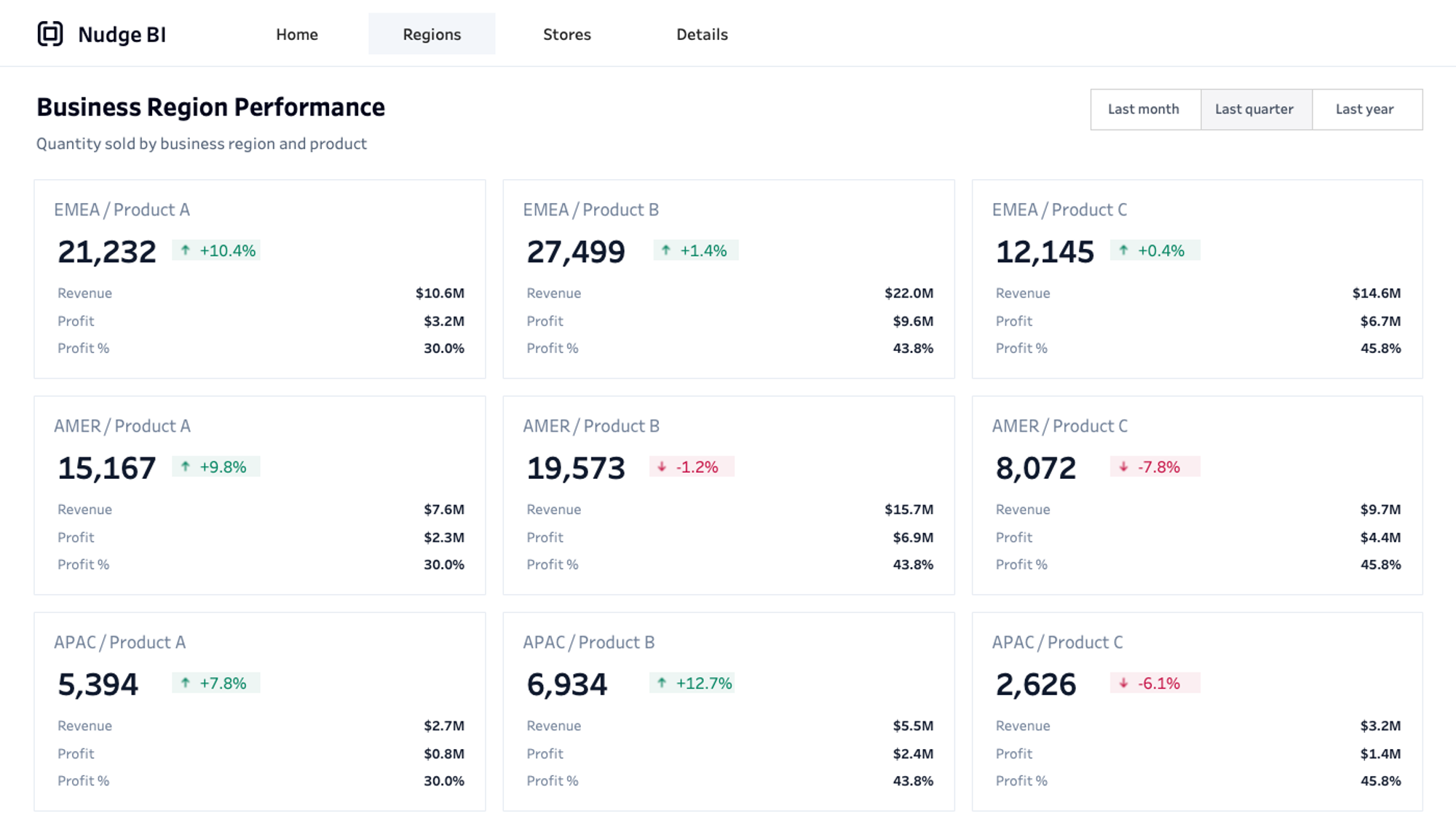Screen dimensions: 1456x832
Task: Click up arrow icon on EMEA Product C
Action: 1123,250
